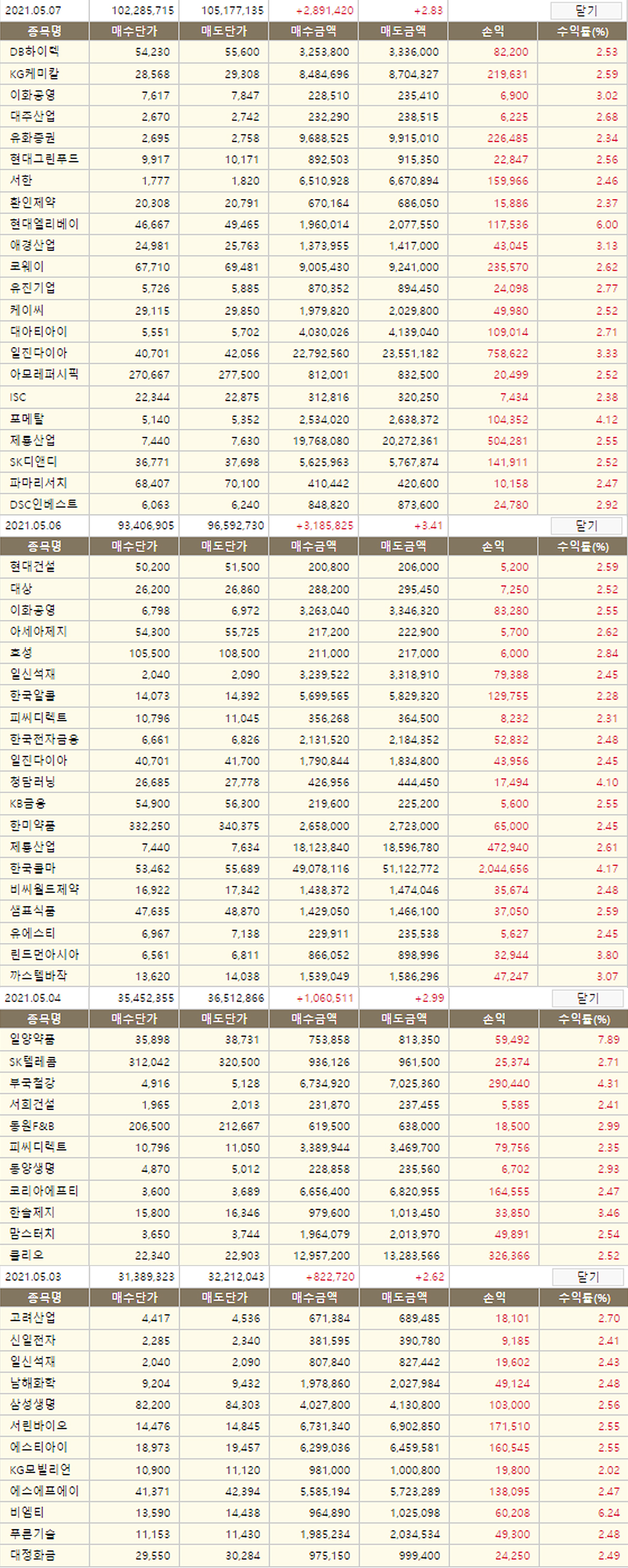The width and height of the screenshot is (628, 1568).
Task: Click the 2,044,656 profit value
Action: [x=503, y=869]
